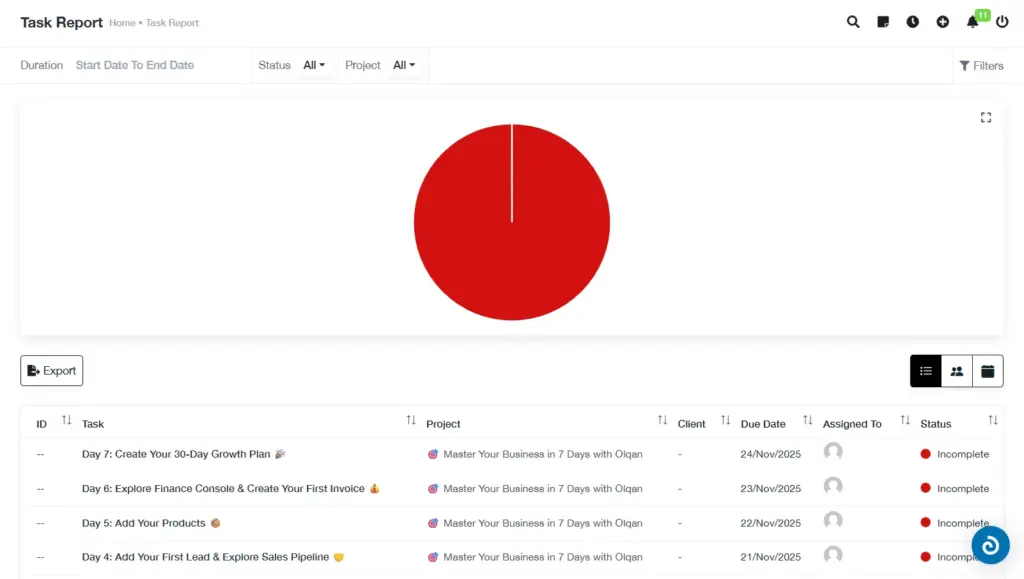
Task: Click the plus quick-create icon
Action: [943, 21]
